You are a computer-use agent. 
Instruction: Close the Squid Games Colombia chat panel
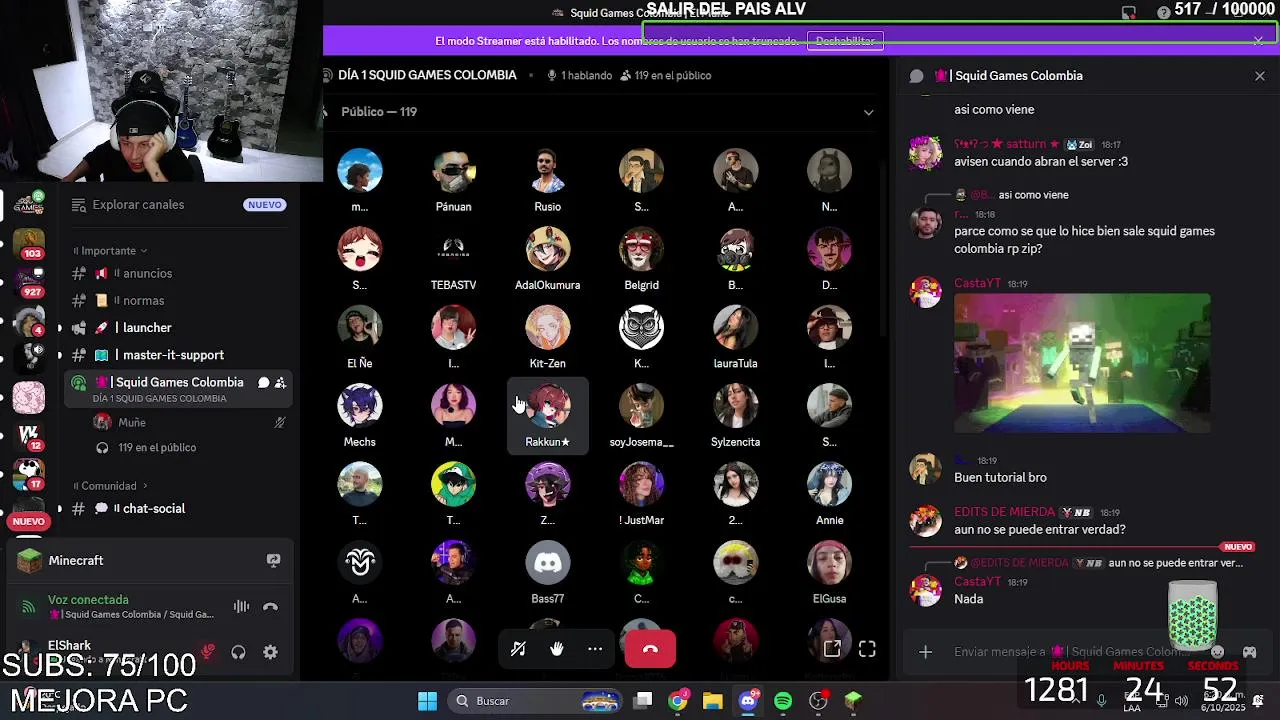click(1259, 76)
